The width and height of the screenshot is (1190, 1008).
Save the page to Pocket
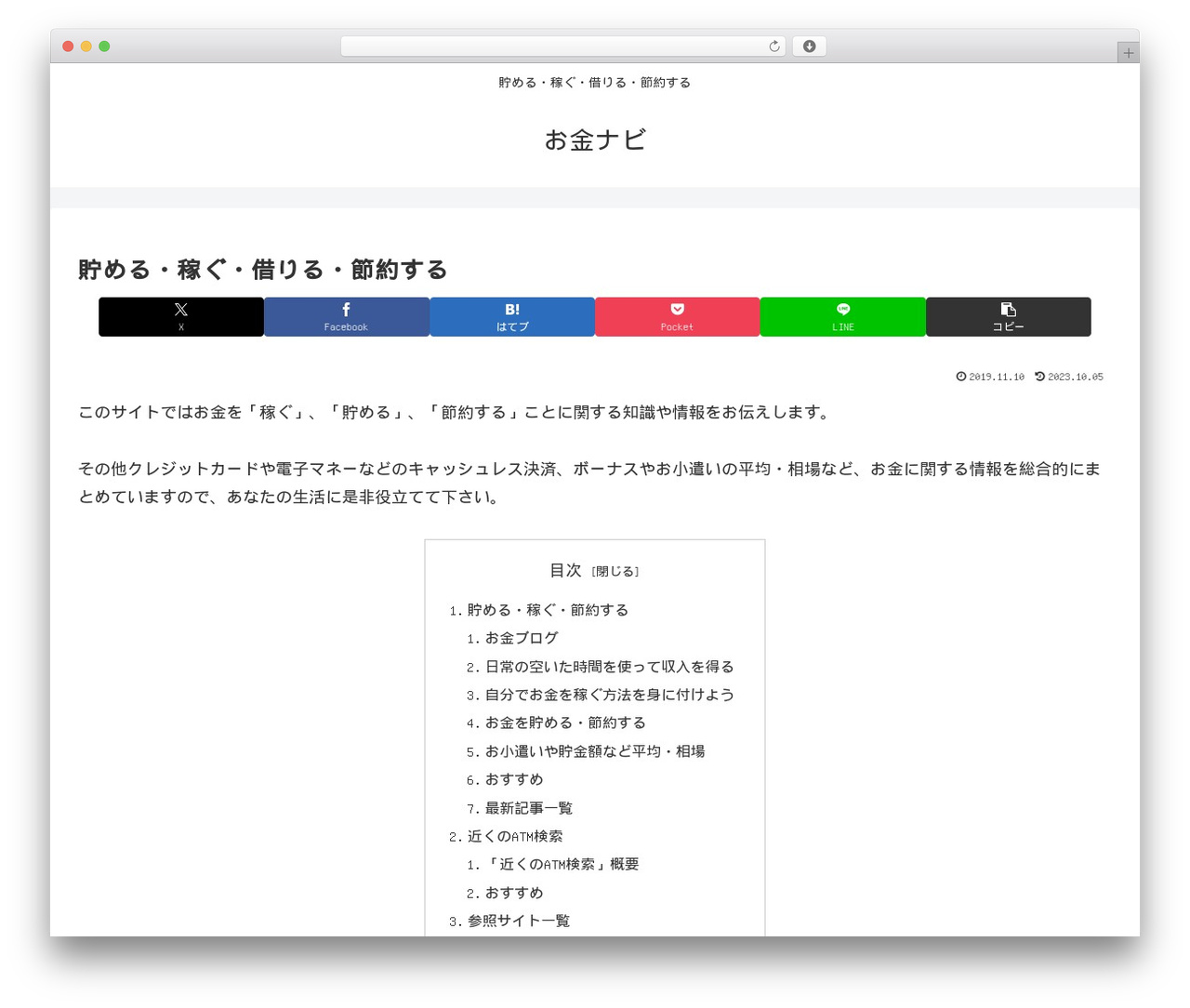click(x=678, y=317)
